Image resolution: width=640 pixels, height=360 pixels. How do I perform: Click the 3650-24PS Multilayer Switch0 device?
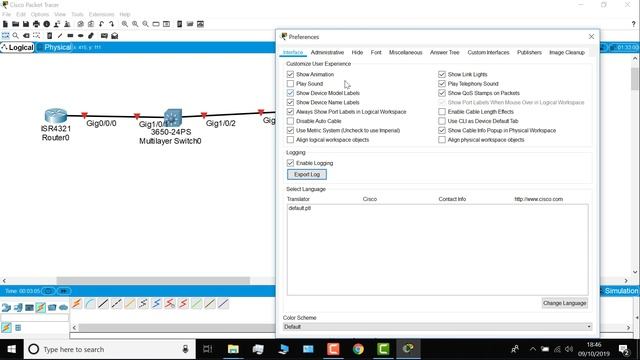173,118
